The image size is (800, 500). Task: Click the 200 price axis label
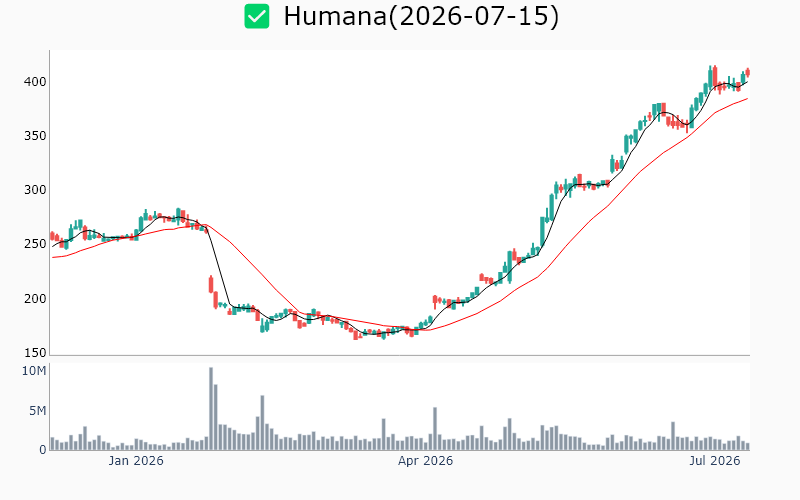click(35, 298)
